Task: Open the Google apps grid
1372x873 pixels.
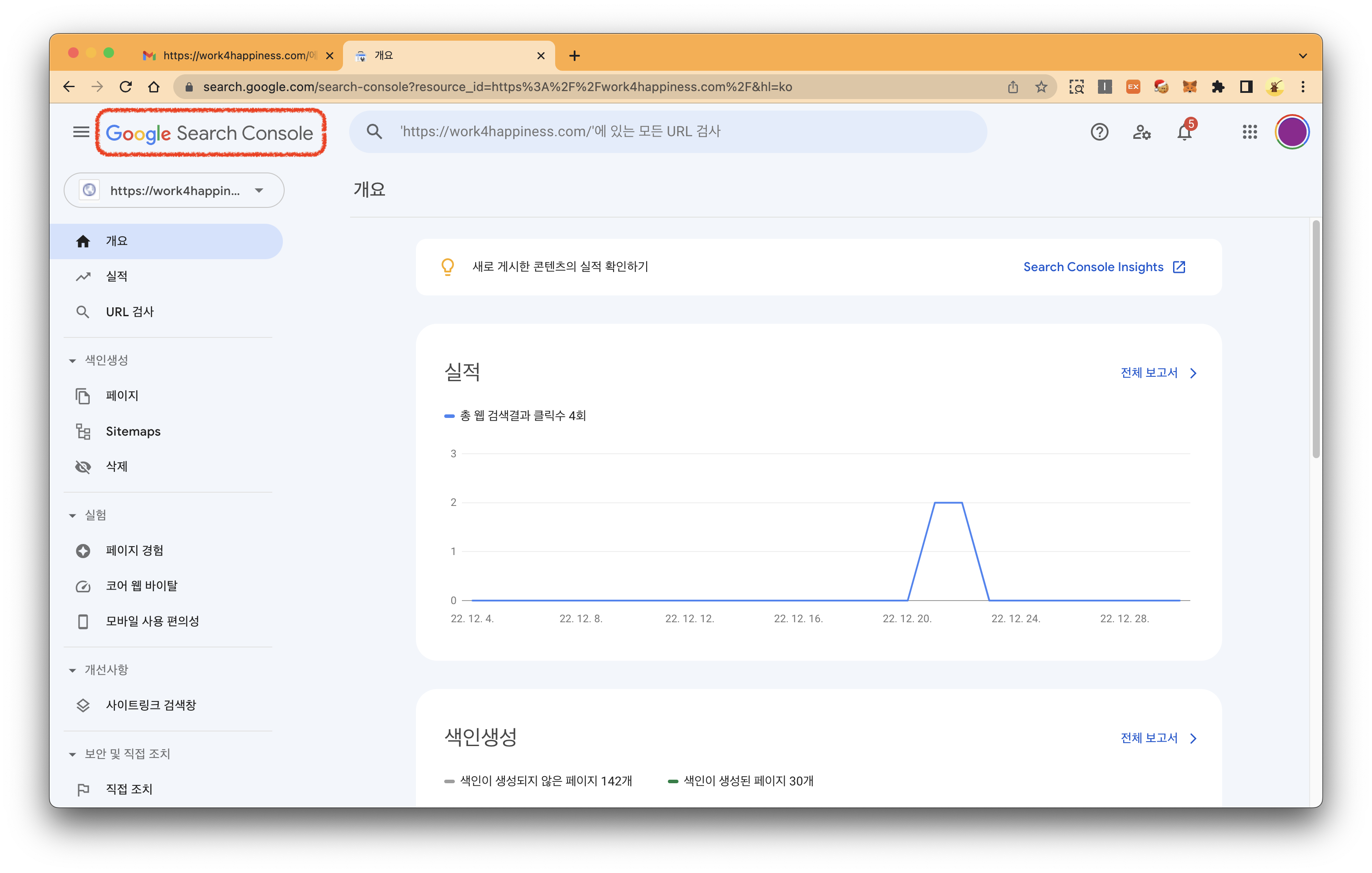Action: point(1250,132)
